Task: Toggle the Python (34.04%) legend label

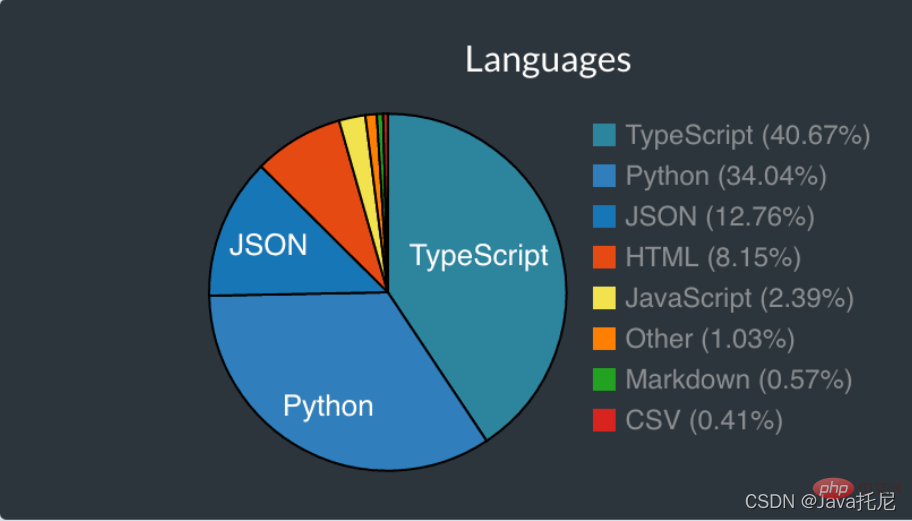Action: point(726,176)
